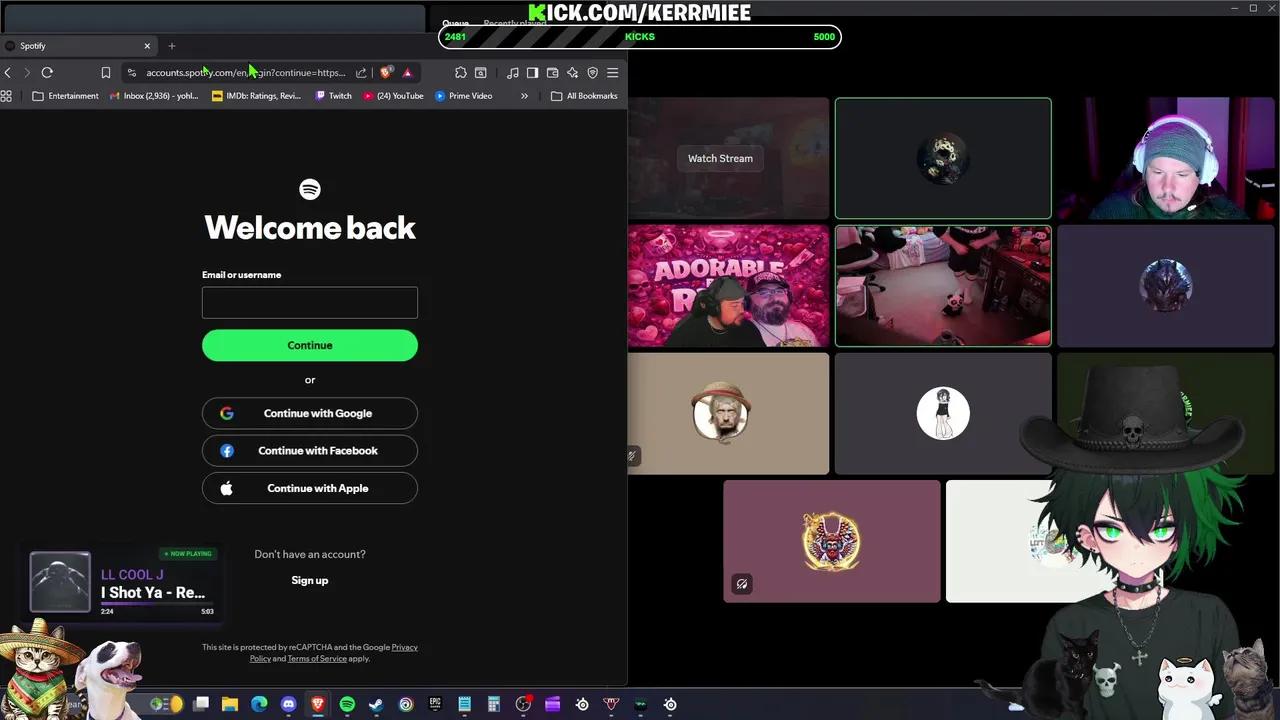Image resolution: width=1280 pixels, height=720 pixels.
Task: Switch to the Queue tab
Action: tap(456, 23)
